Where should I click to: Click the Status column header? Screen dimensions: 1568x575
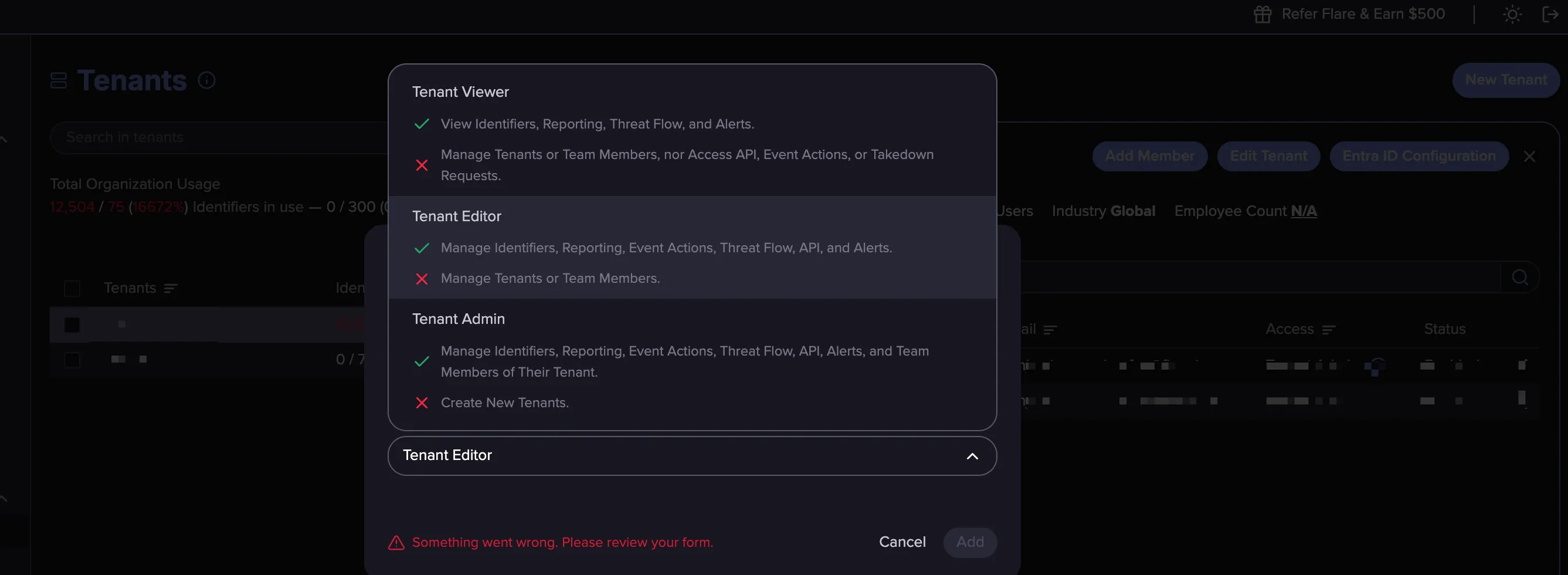click(1444, 330)
